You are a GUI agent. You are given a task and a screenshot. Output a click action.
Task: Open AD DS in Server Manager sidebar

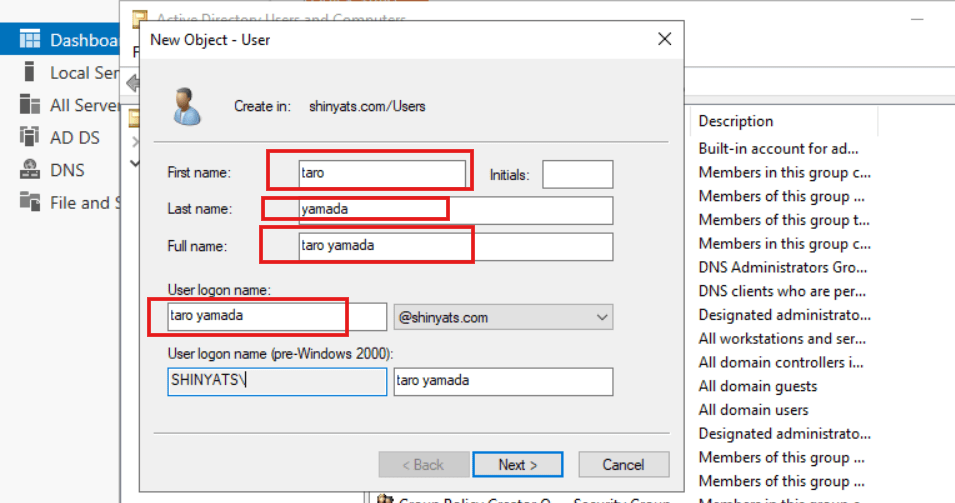coord(60,137)
